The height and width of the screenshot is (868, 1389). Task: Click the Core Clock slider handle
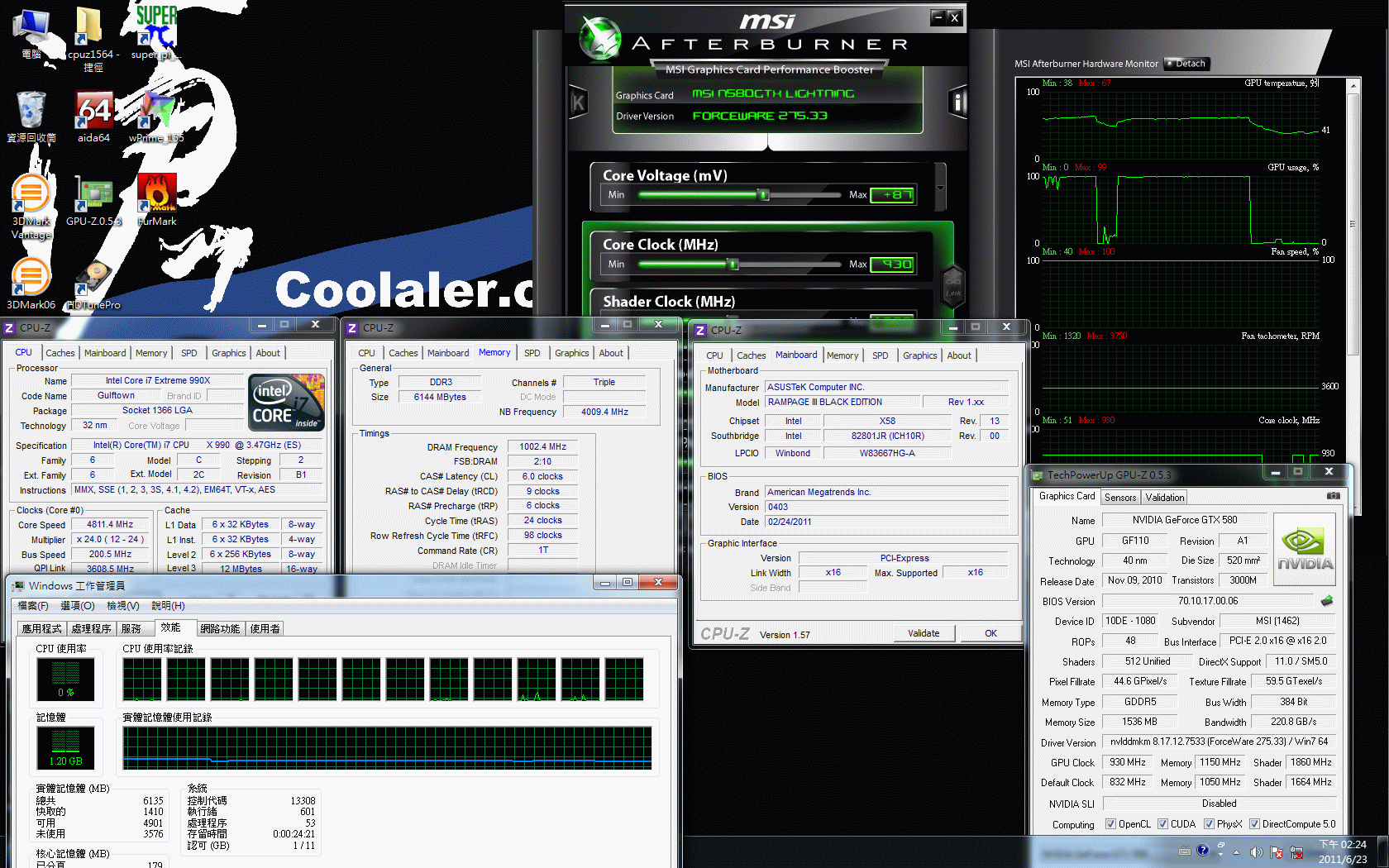(x=732, y=265)
